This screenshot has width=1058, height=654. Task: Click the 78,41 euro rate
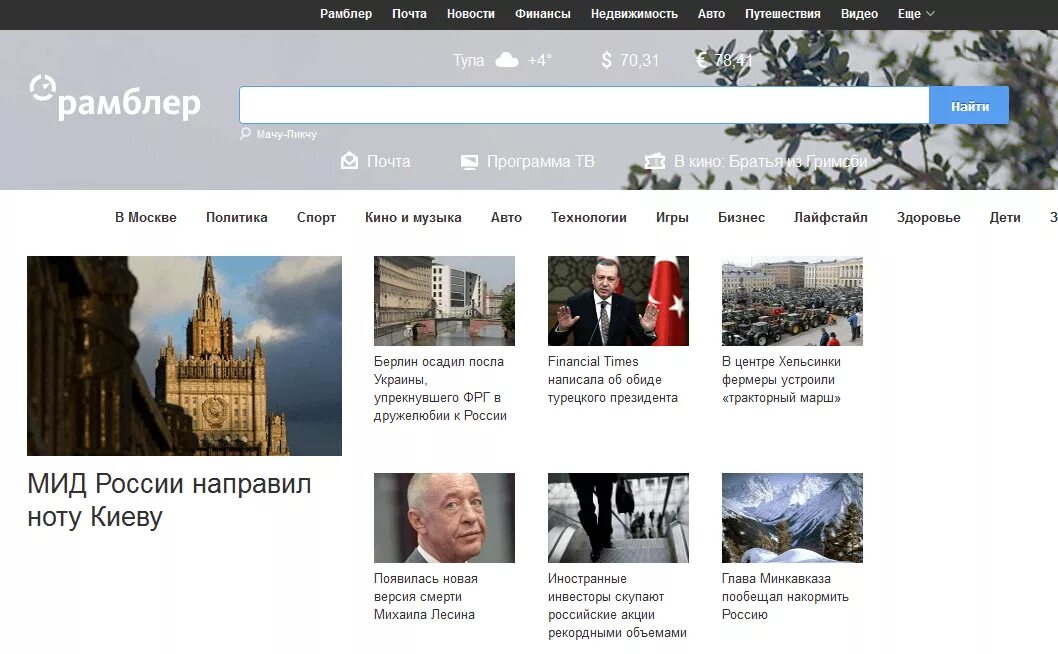coord(733,61)
